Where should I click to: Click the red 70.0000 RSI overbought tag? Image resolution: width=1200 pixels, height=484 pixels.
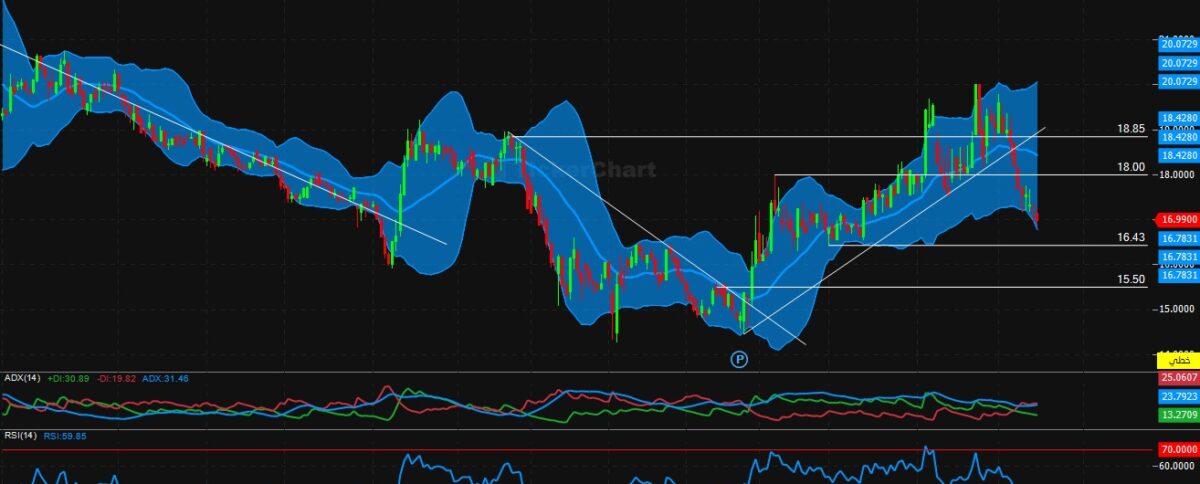(x=1177, y=450)
